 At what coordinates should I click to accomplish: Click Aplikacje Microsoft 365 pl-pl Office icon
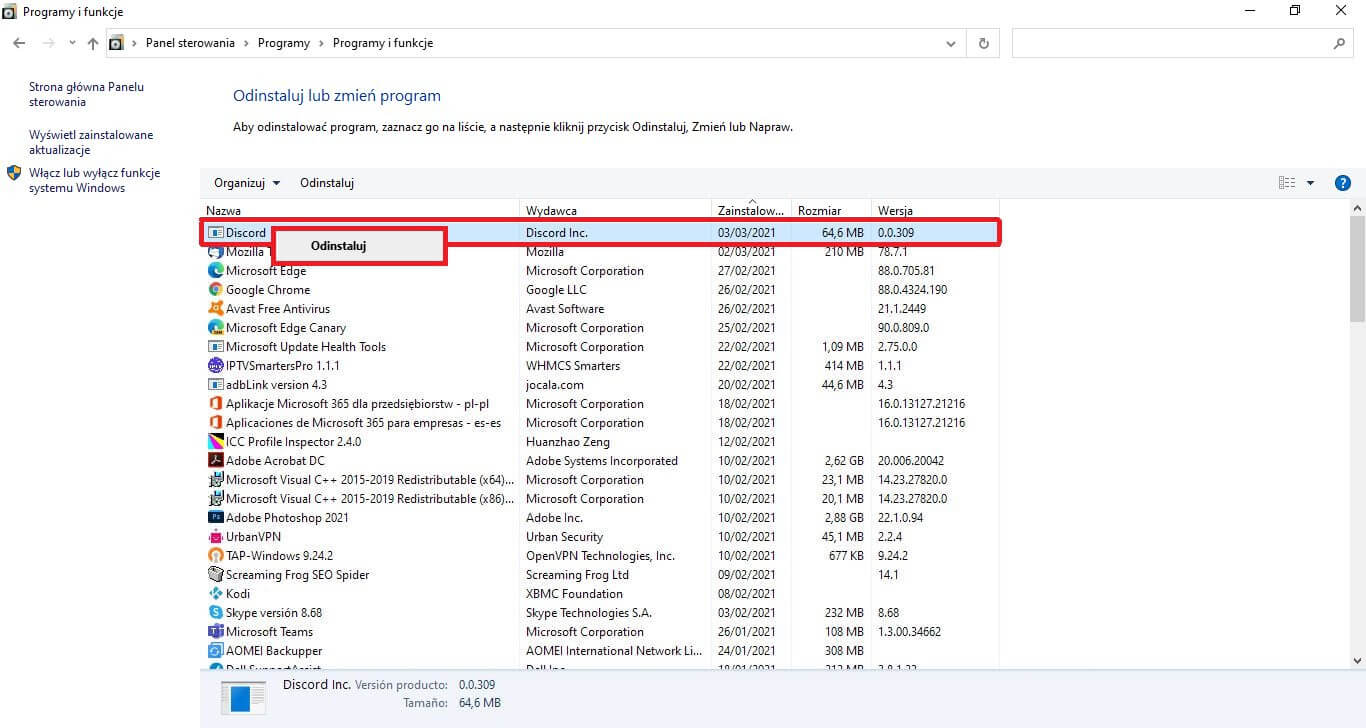tap(215, 404)
